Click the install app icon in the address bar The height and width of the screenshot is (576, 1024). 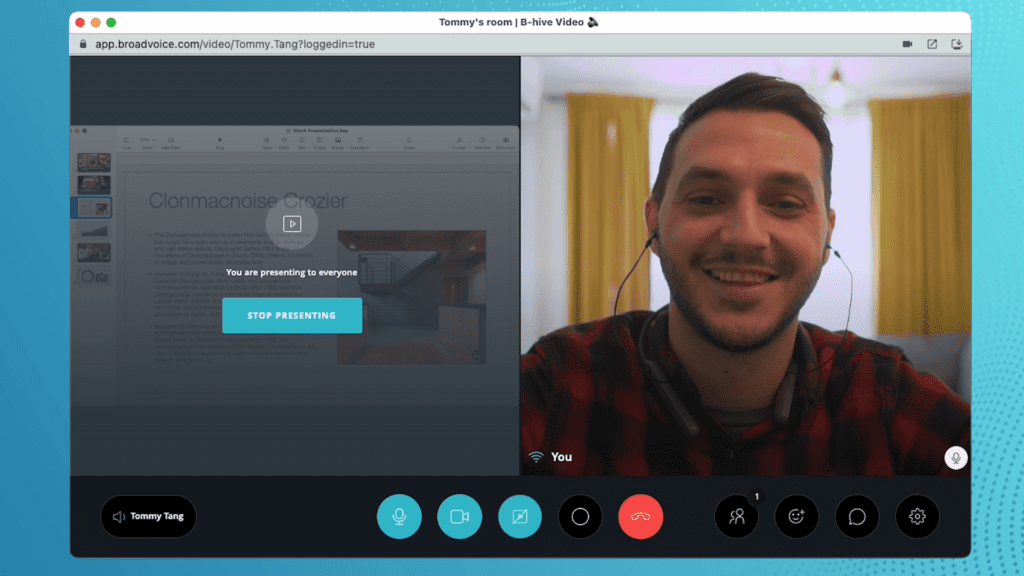pyautogui.click(x=957, y=44)
